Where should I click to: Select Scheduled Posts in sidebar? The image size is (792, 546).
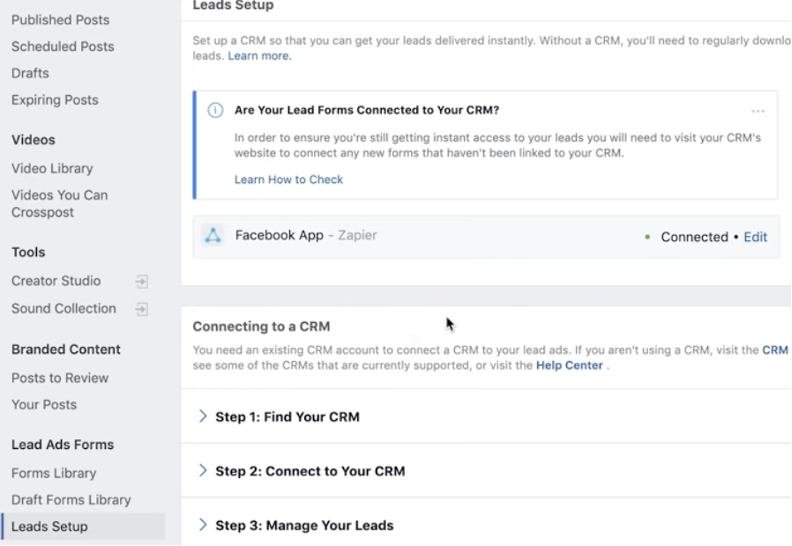(63, 46)
